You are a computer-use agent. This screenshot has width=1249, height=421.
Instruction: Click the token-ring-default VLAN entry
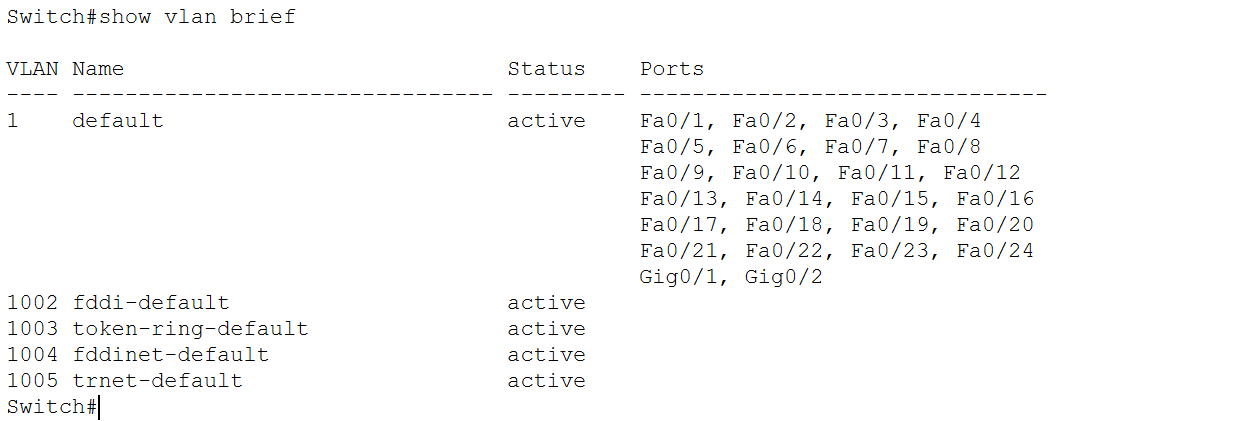coord(190,329)
